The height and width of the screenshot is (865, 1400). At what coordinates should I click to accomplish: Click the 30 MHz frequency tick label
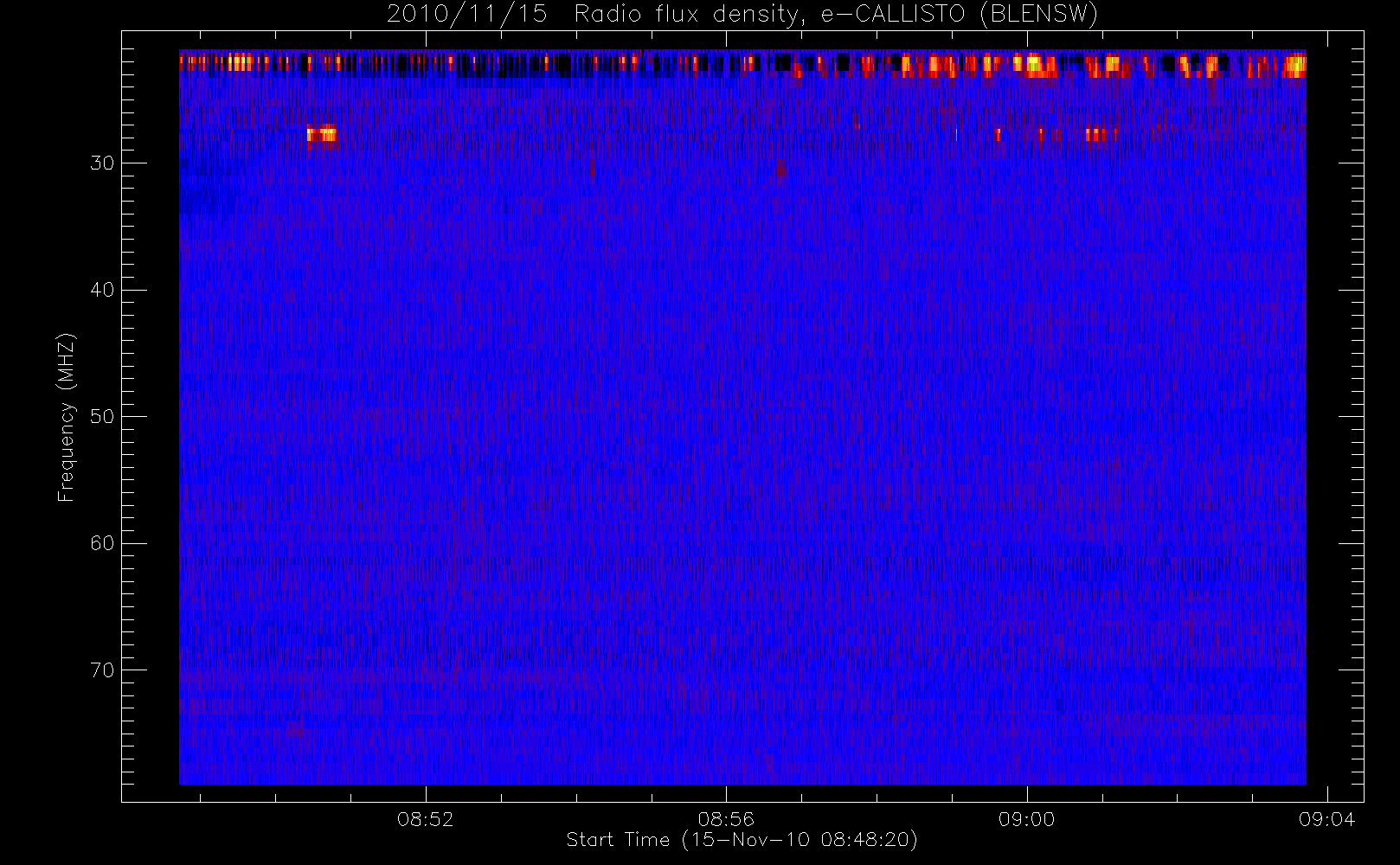tap(102, 163)
